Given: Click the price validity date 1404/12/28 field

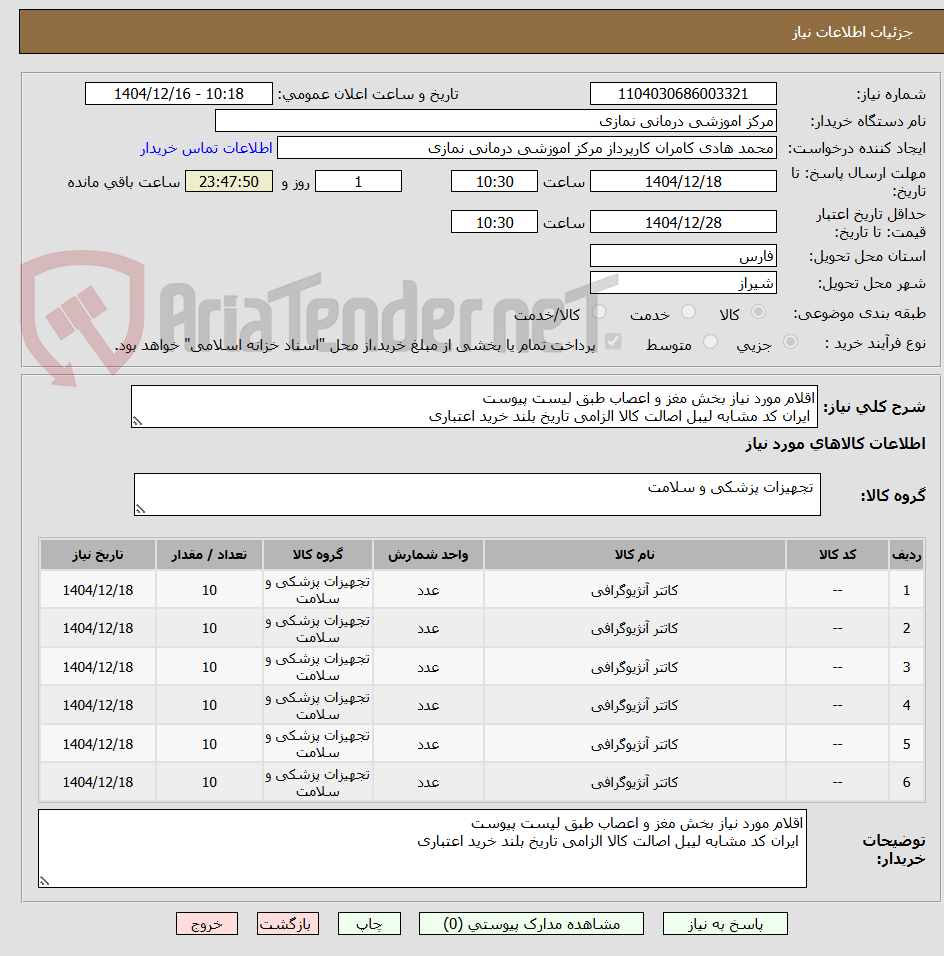Looking at the screenshot, I should 683,222.
